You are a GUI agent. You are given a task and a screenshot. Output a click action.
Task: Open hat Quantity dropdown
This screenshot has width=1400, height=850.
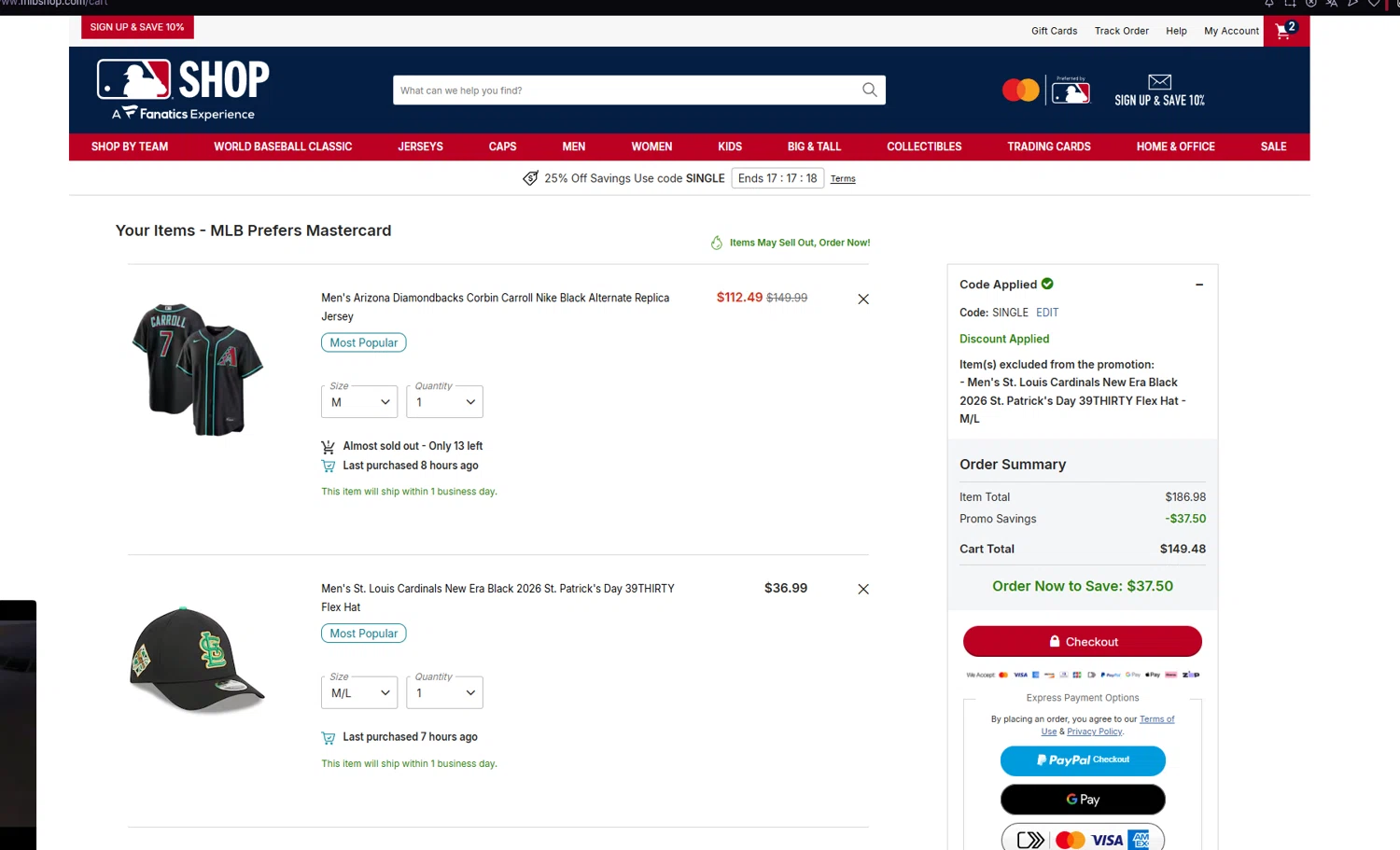444,692
